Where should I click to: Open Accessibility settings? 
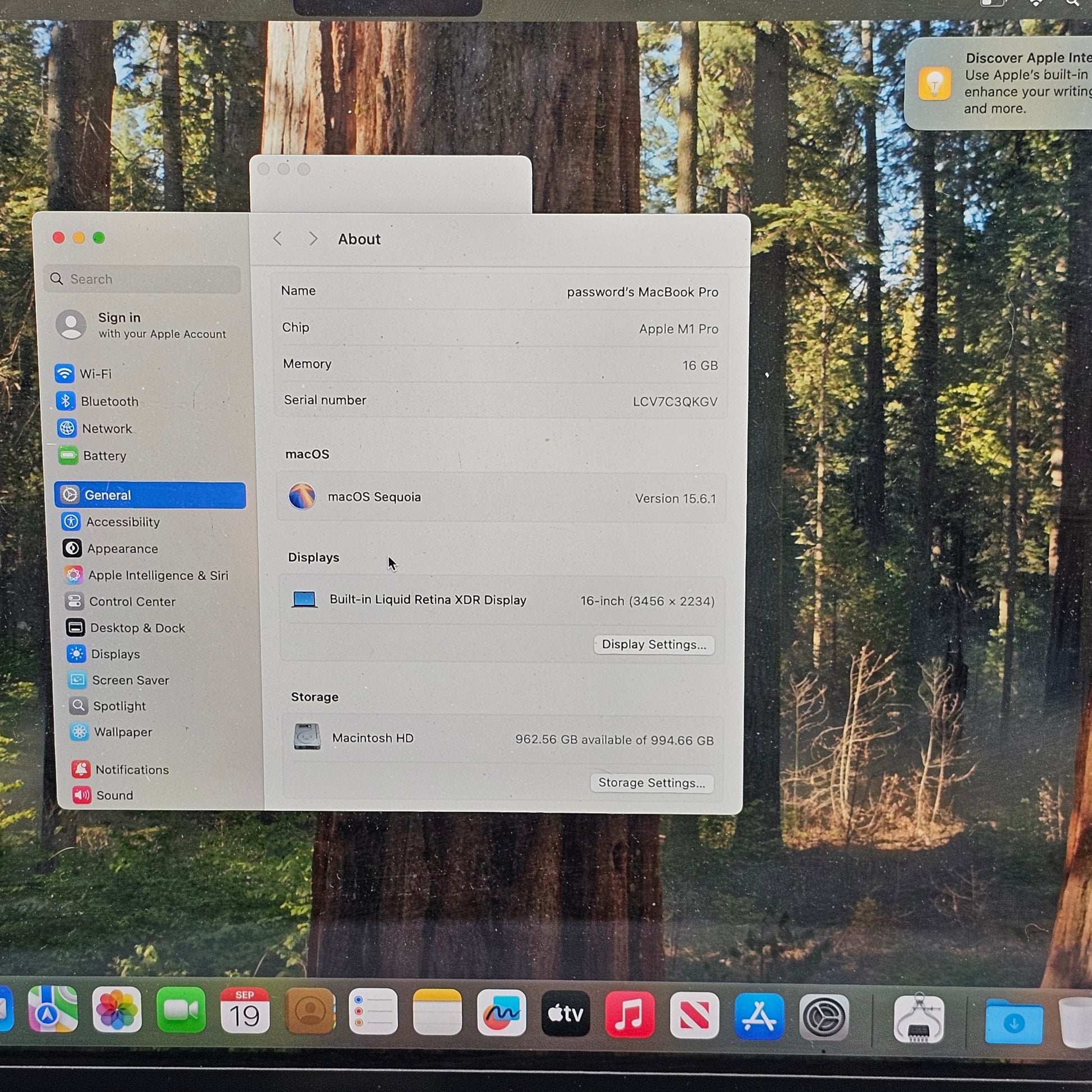(111, 522)
